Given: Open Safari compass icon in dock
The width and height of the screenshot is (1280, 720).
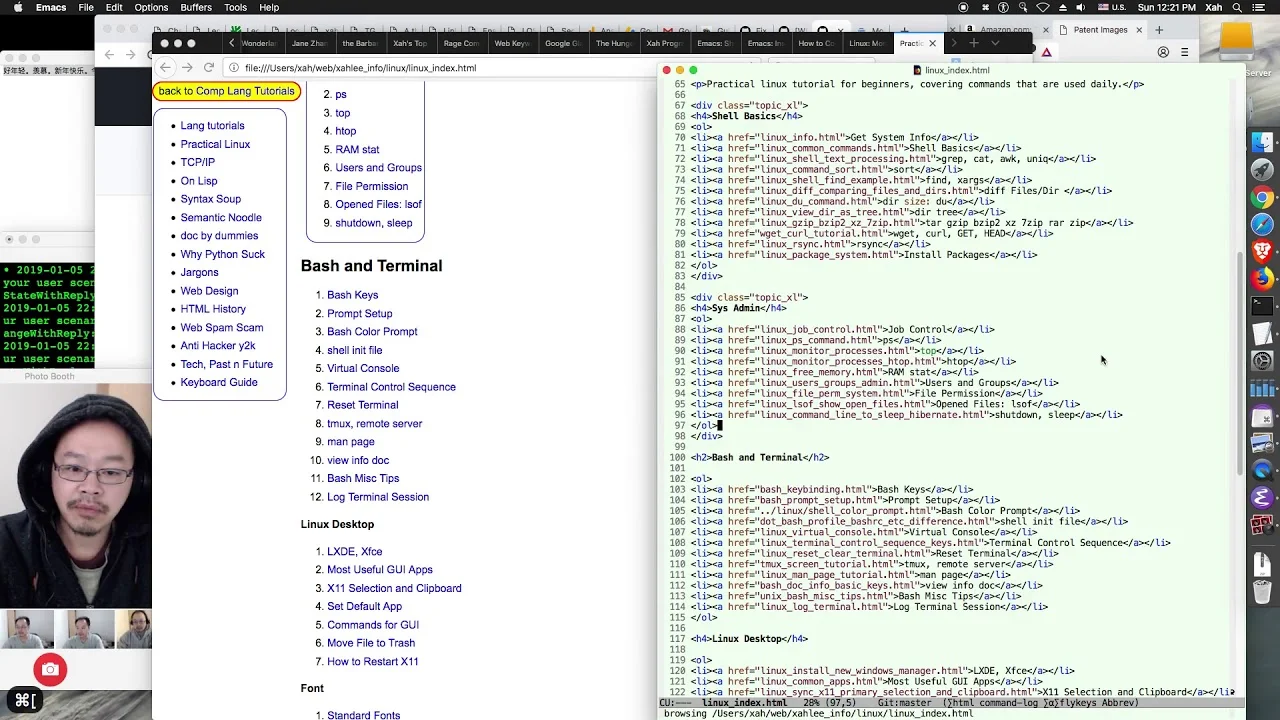Looking at the screenshot, I should tap(1263, 224).
